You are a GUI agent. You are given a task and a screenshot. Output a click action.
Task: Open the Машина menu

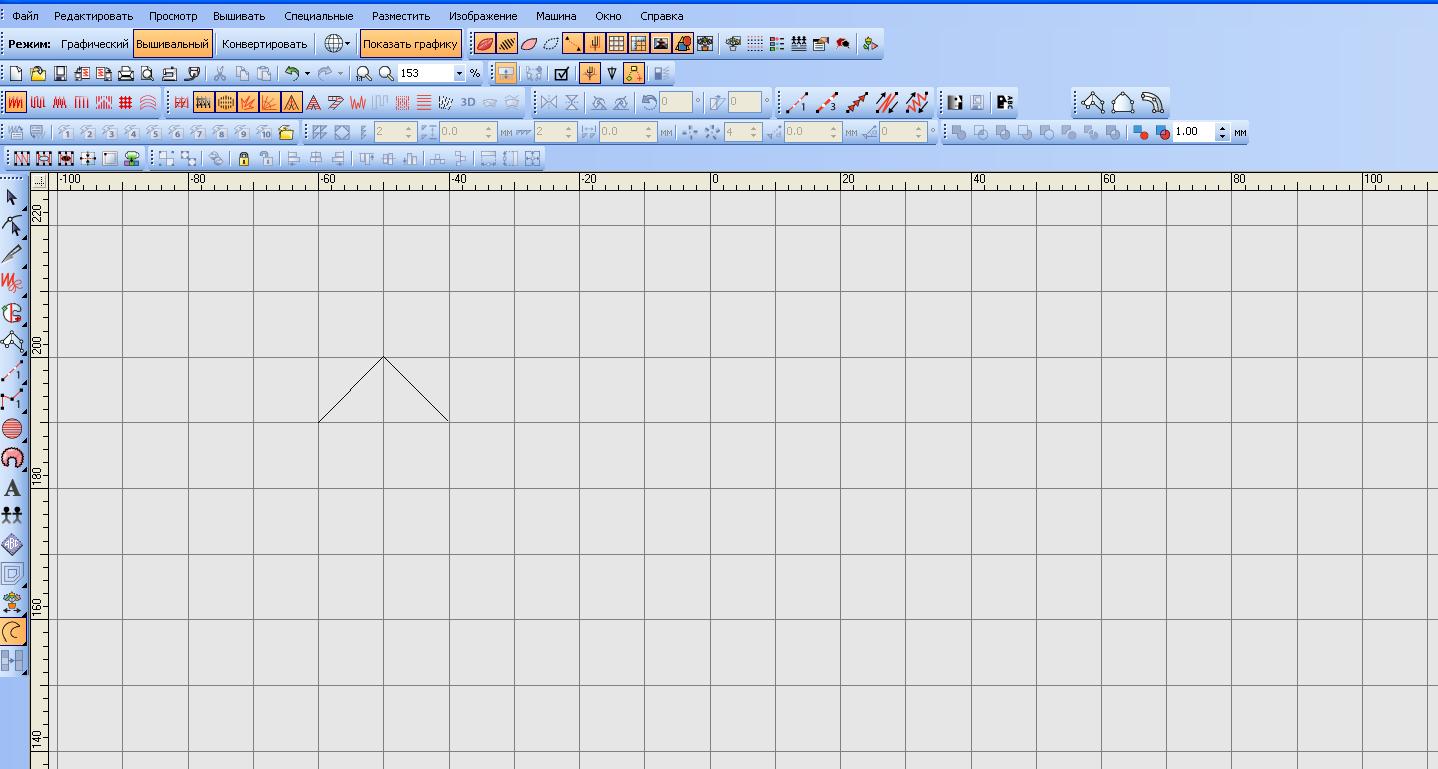(556, 16)
